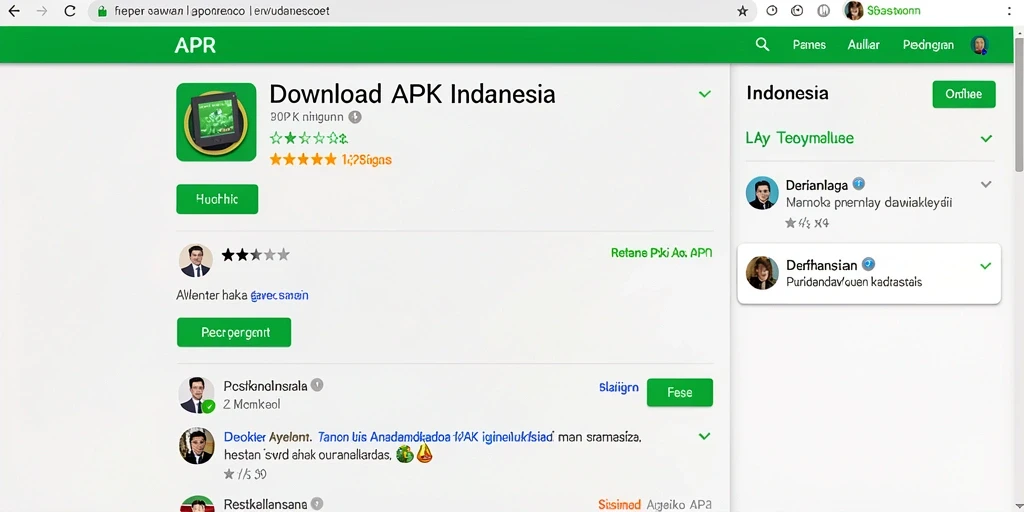1024x512 pixels.
Task: Open the Pames menu item
Action: tap(809, 44)
